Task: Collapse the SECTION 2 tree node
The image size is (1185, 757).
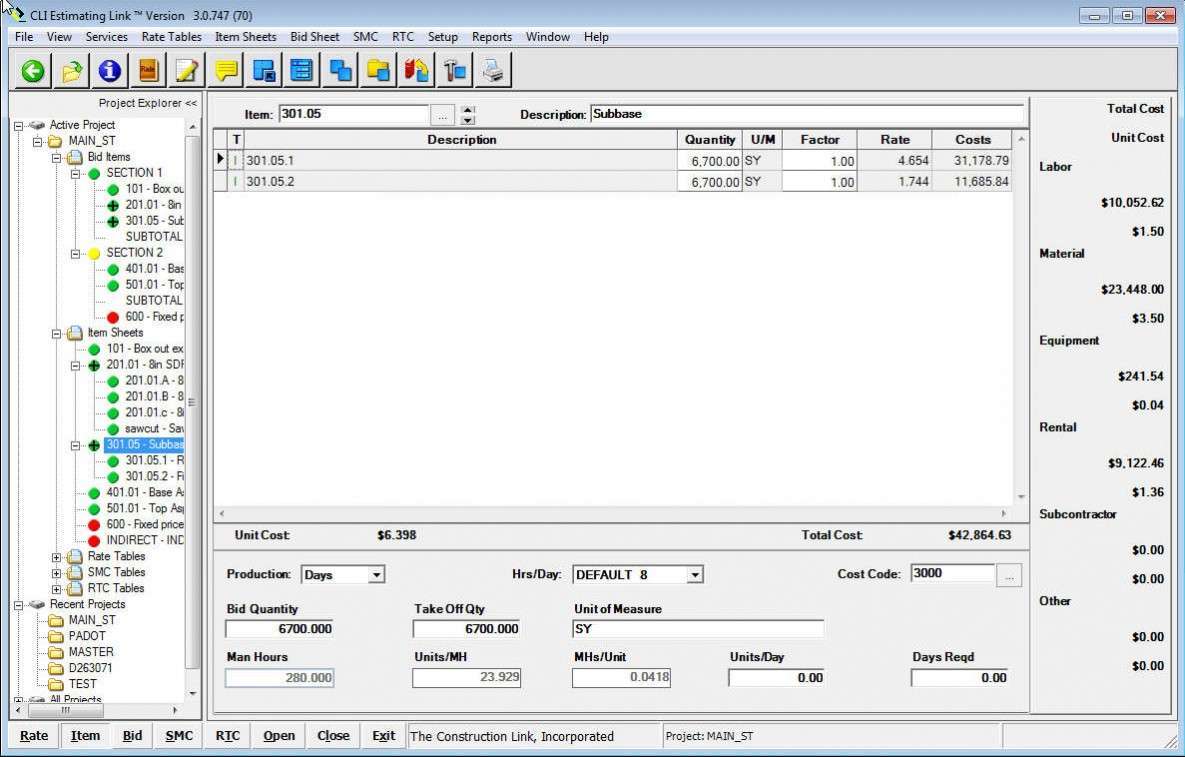Action: tap(75, 254)
